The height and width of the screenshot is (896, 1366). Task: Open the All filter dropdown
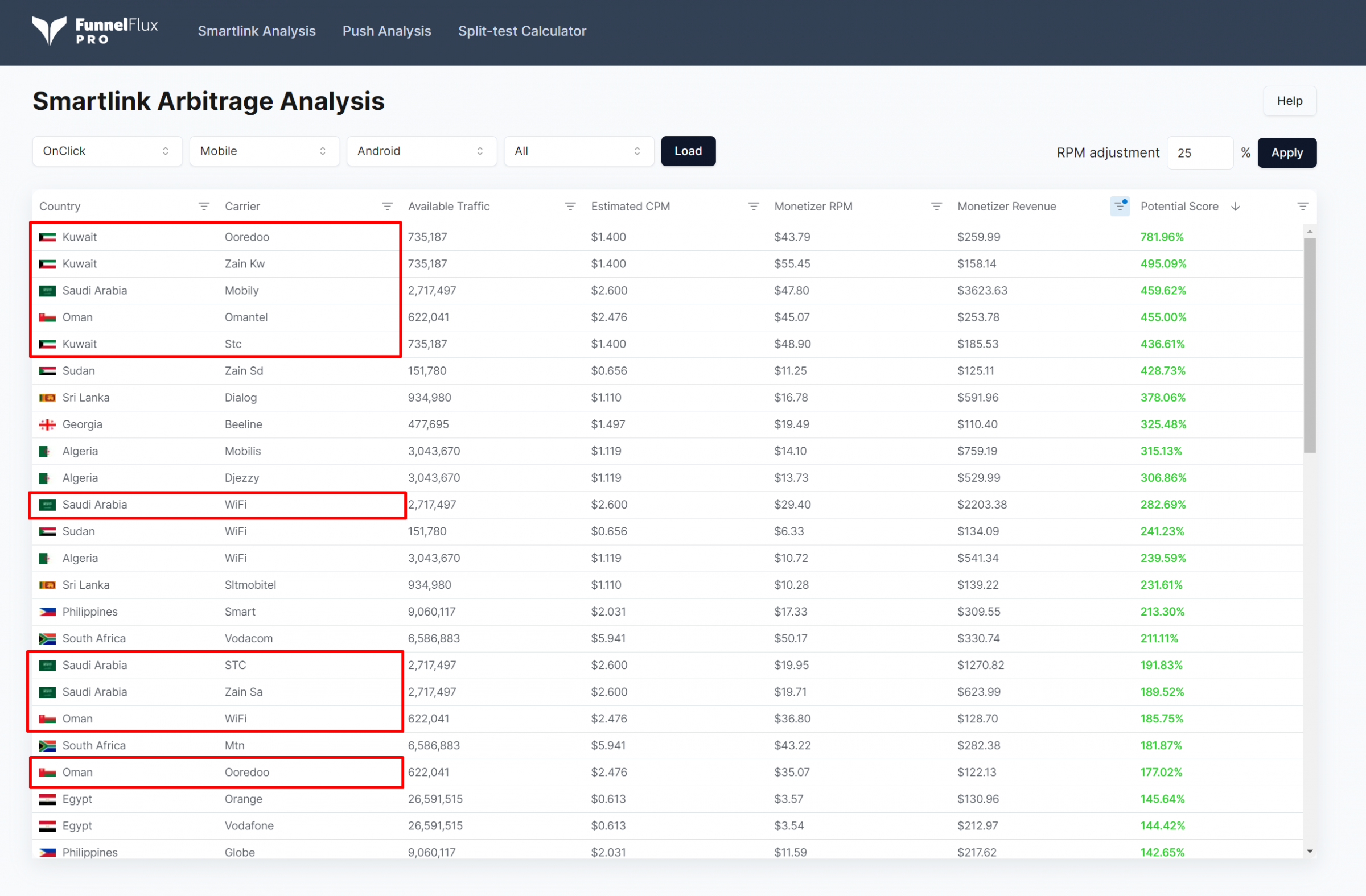coord(579,151)
